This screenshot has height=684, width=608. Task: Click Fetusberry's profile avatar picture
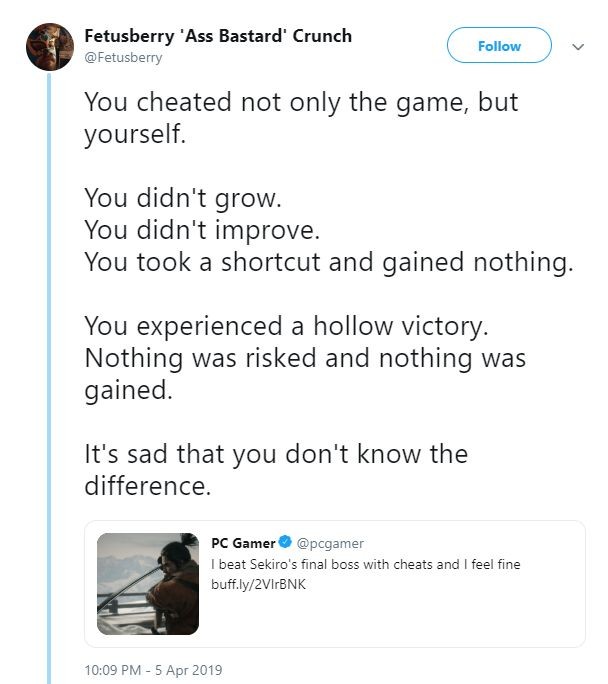(49, 46)
